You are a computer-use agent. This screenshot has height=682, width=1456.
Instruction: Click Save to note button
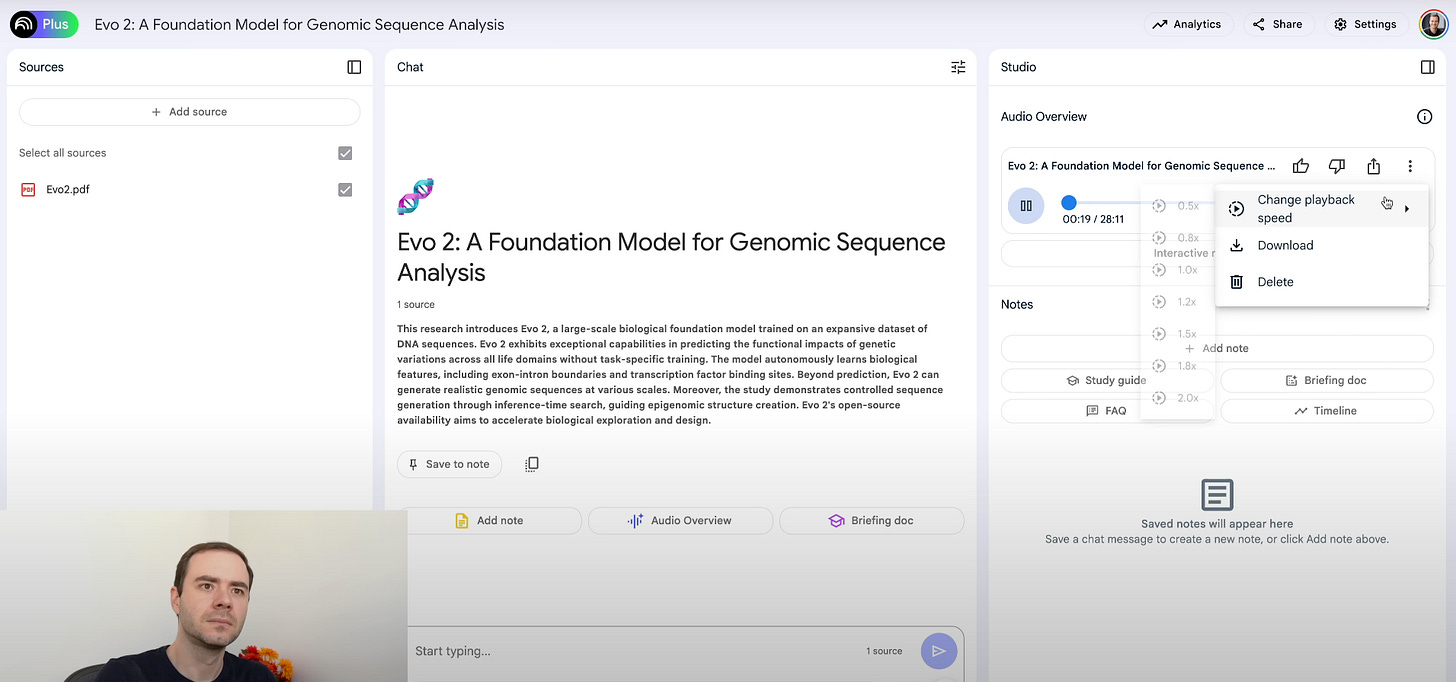pyautogui.click(x=449, y=464)
